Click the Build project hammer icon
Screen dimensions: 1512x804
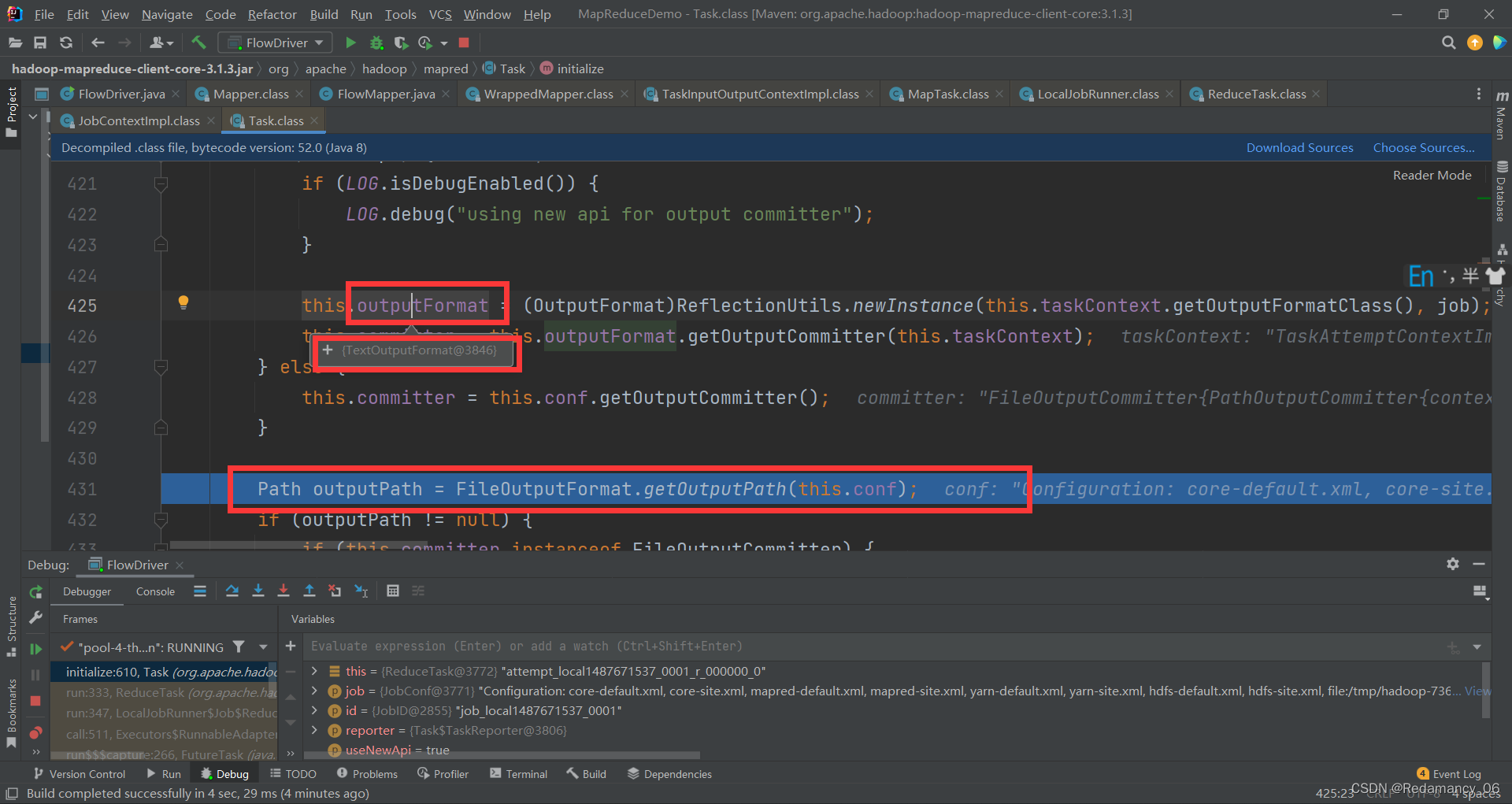click(x=198, y=43)
